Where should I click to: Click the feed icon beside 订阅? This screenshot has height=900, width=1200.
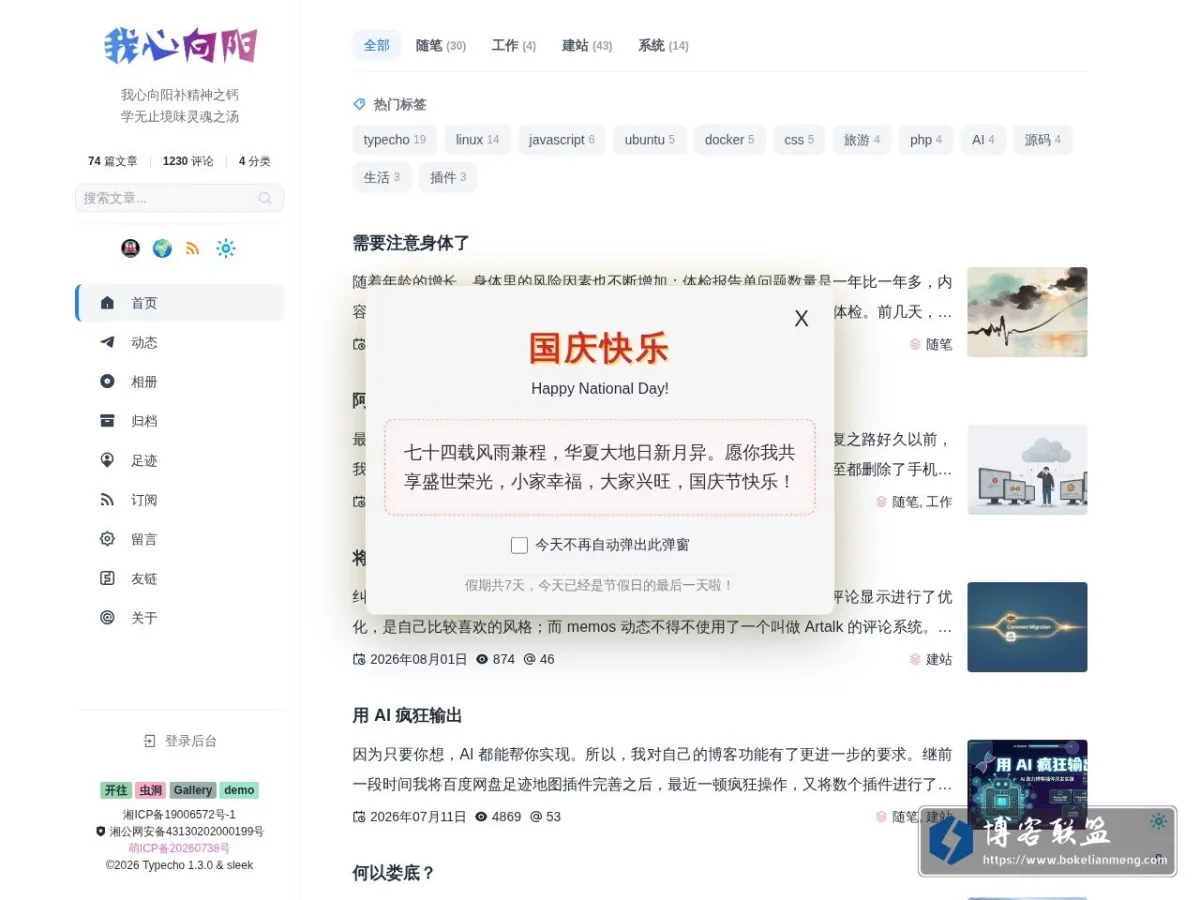pos(107,500)
